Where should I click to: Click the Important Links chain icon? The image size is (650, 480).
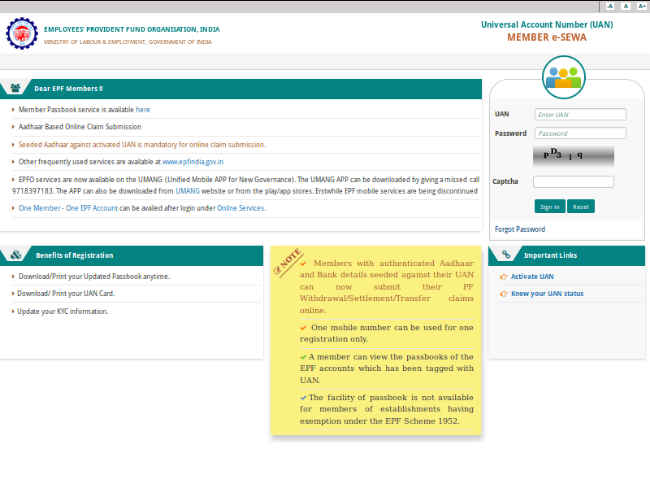507,255
